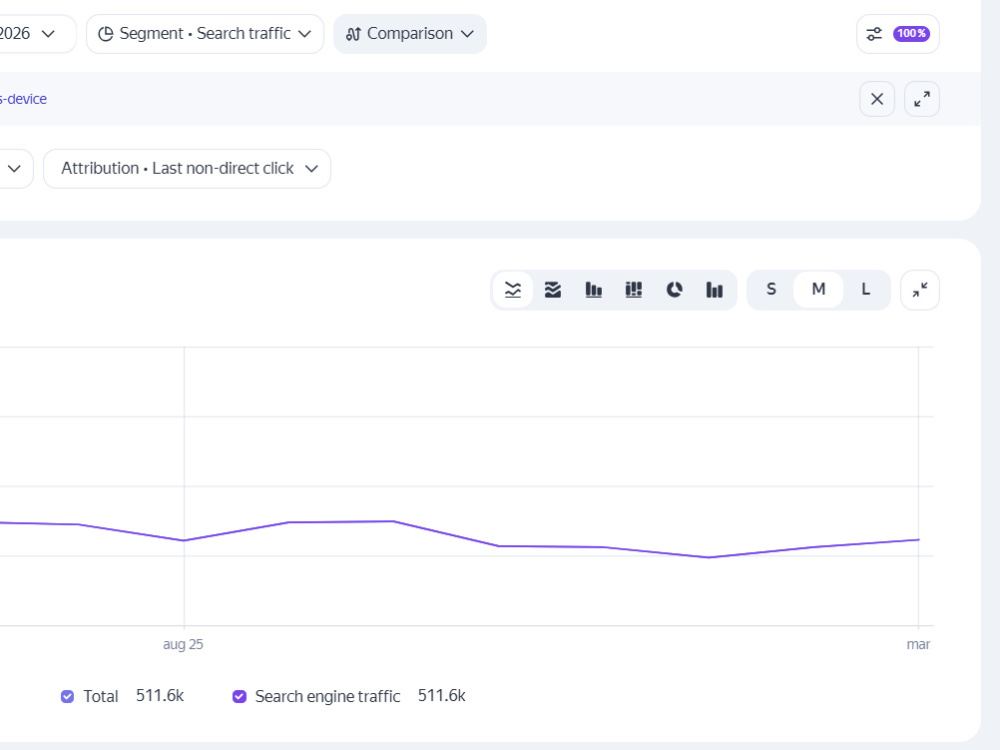Screen dimensions: 1000x750
Task: Click the Search engine traffic value 511.6k
Action: pyautogui.click(x=441, y=696)
